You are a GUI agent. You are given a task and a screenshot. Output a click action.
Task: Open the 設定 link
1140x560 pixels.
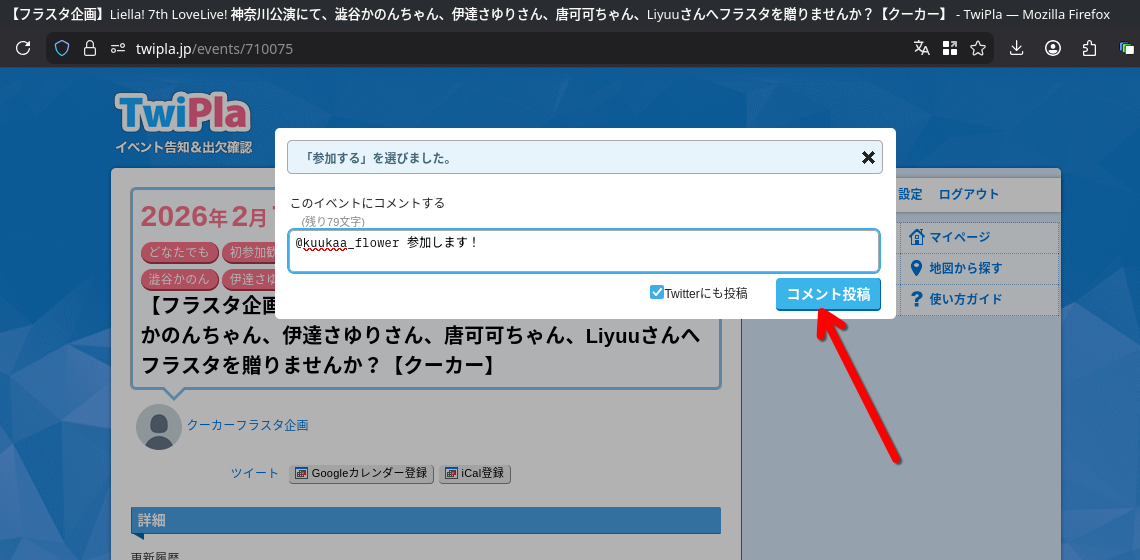tap(910, 194)
